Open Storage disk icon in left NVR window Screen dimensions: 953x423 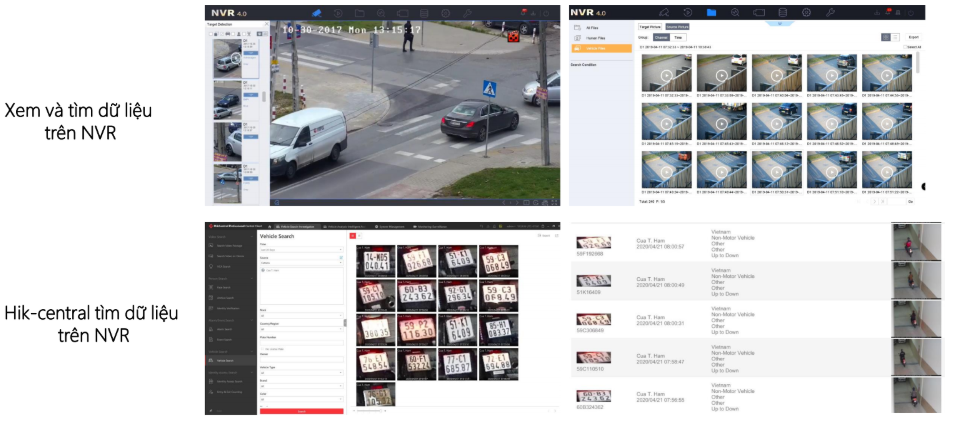pyautogui.click(x=424, y=13)
